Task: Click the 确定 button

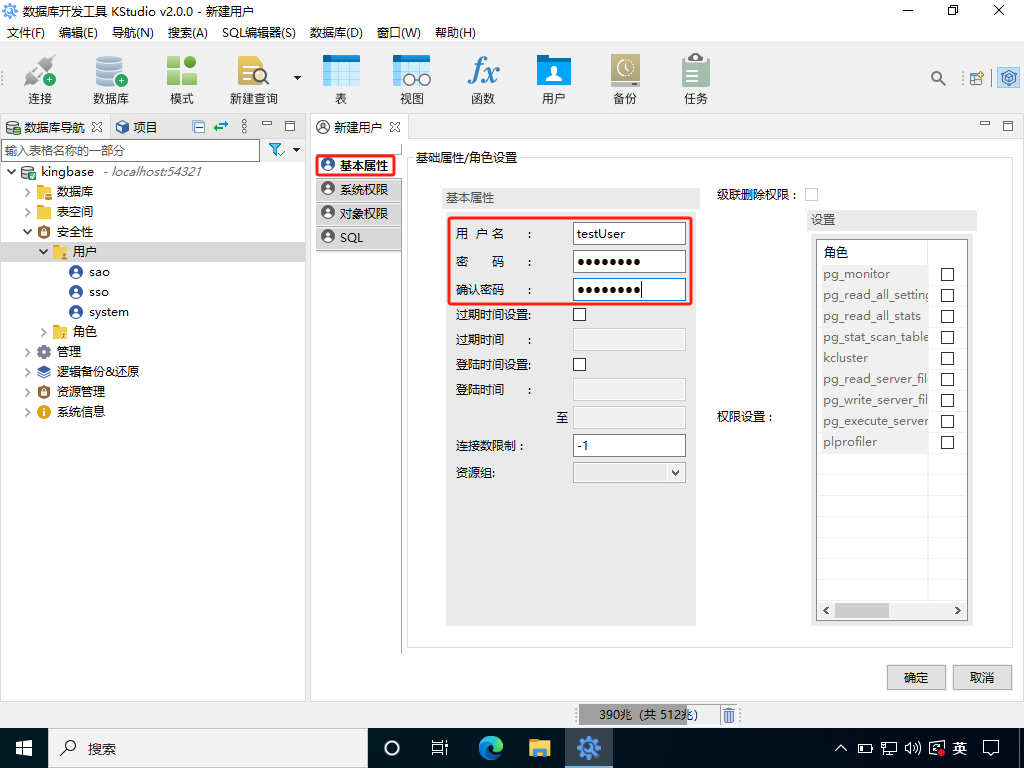Action: pos(916,678)
